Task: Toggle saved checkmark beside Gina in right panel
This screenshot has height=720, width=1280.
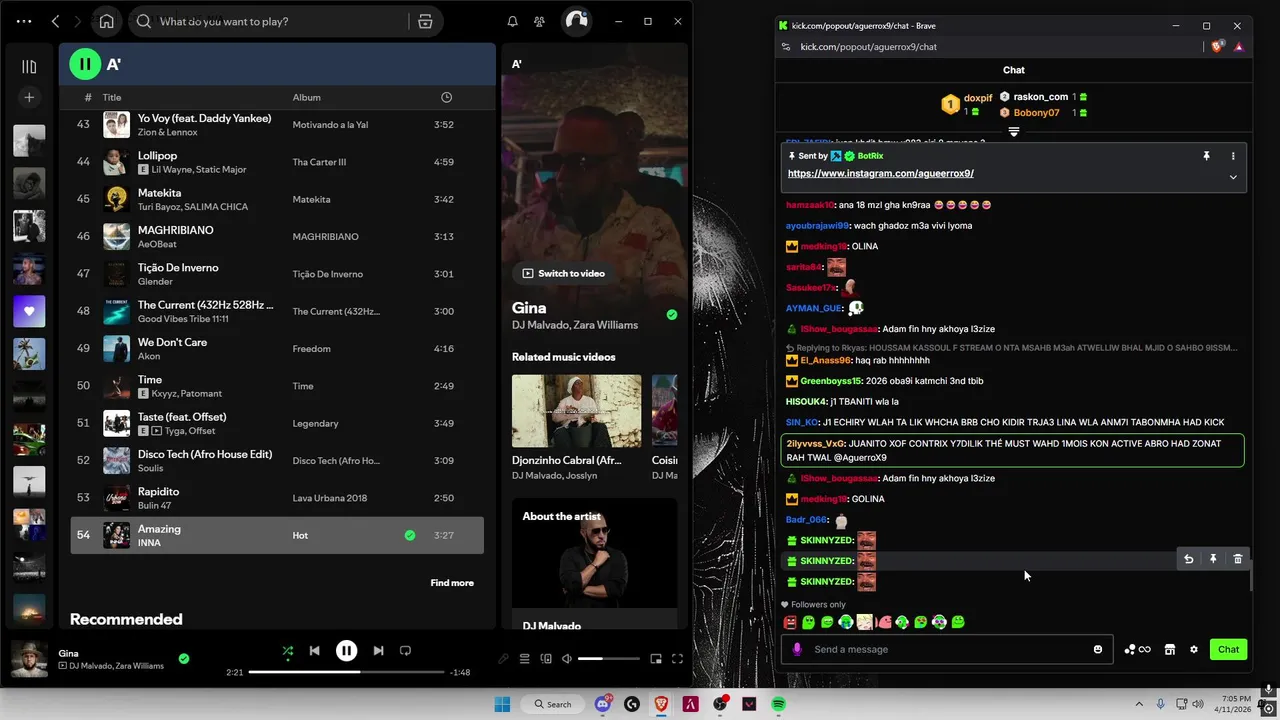Action: [672, 314]
